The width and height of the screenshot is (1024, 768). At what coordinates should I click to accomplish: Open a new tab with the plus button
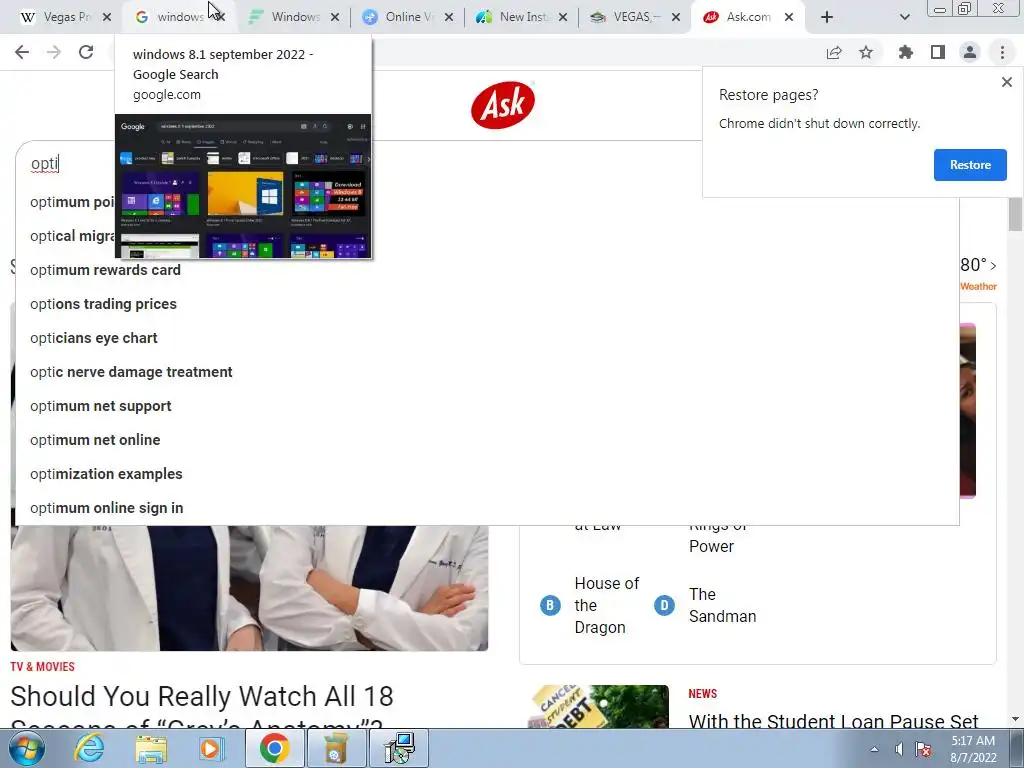[x=827, y=17]
